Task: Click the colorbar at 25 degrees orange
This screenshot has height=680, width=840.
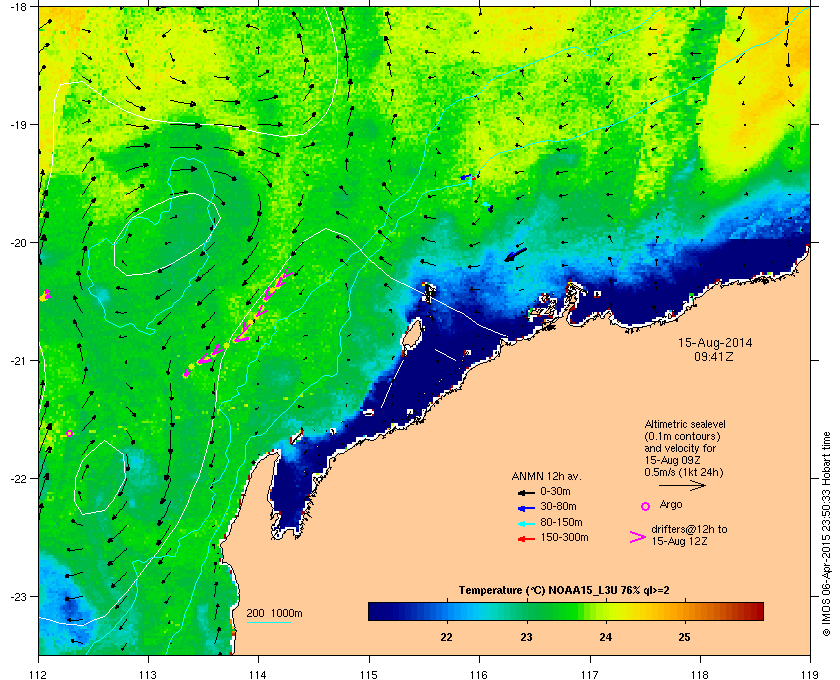Action: (x=684, y=611)
